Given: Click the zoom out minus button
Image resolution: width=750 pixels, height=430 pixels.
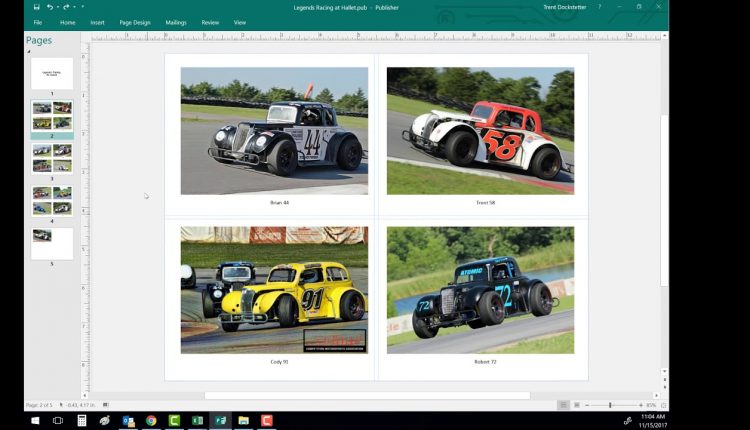Looking at the screenshot, I should [x=587, y=405].
